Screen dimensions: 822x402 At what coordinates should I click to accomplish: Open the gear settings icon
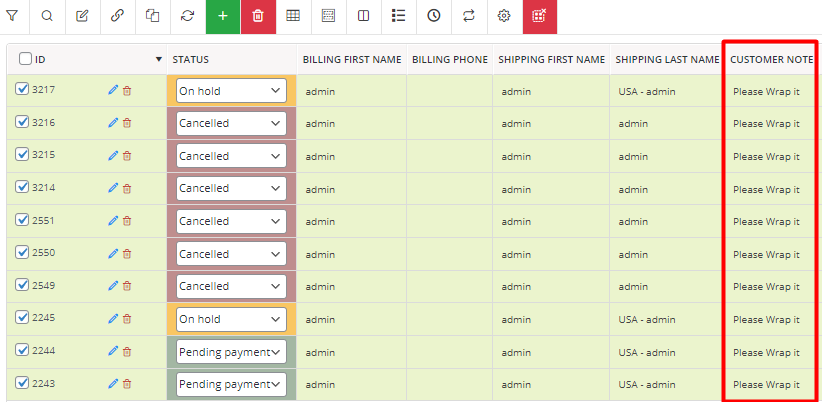point(504,16)
